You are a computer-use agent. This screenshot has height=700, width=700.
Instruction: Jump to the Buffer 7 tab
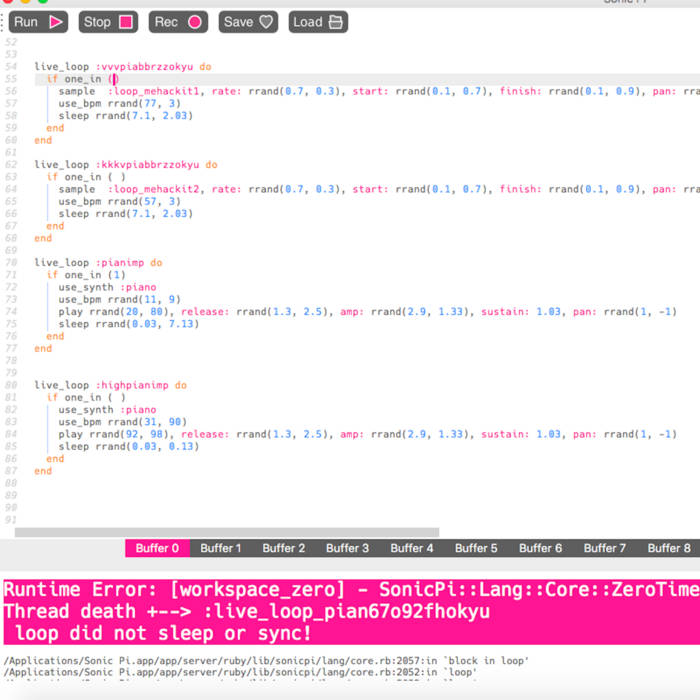tap(603, 548)
